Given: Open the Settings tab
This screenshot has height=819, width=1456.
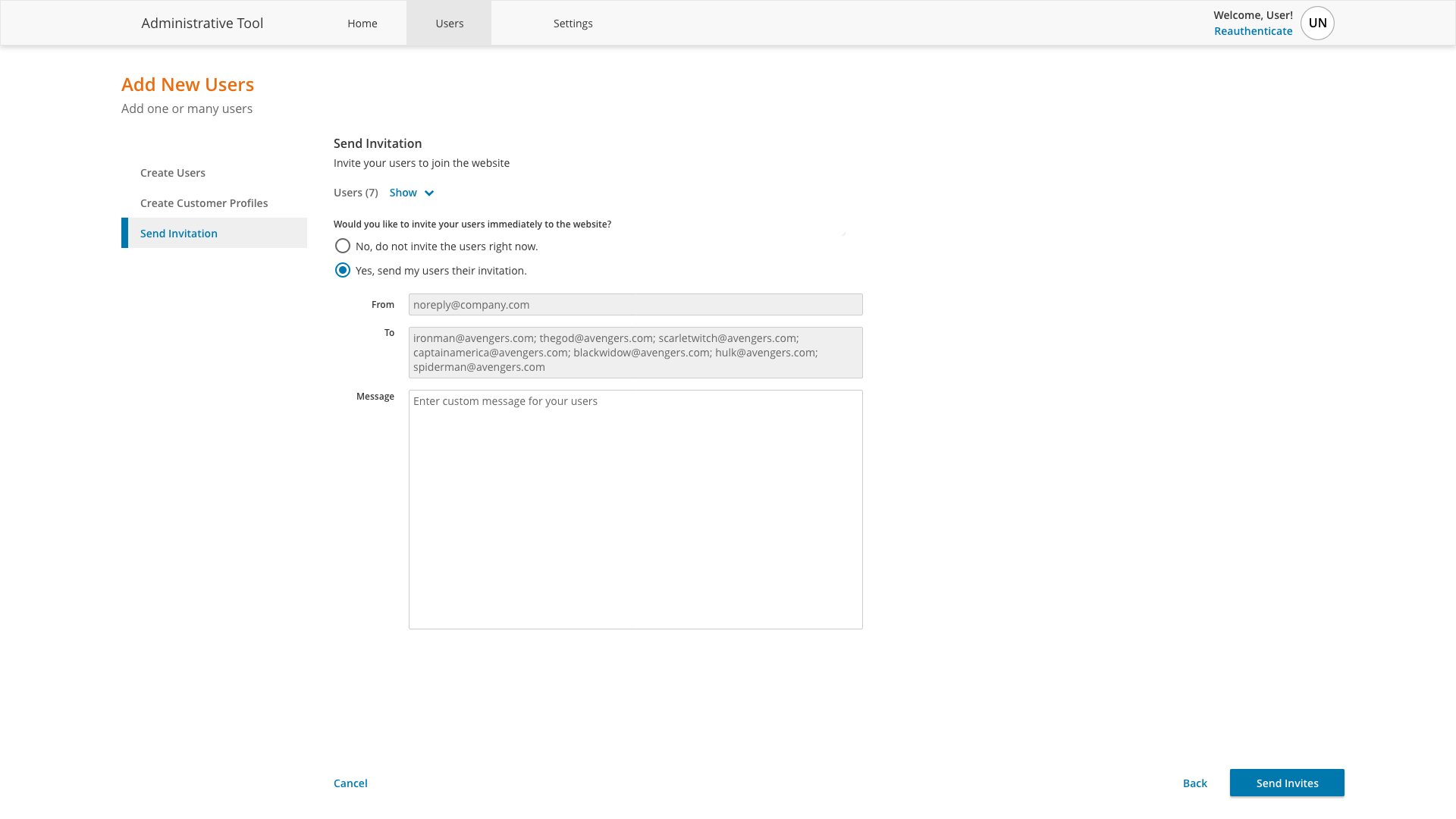Looking at the screenshot, I should (573, 23).
